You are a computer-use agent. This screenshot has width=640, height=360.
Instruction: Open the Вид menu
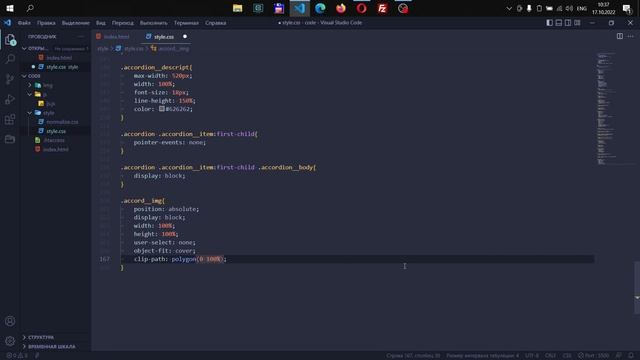pos(100,23)
